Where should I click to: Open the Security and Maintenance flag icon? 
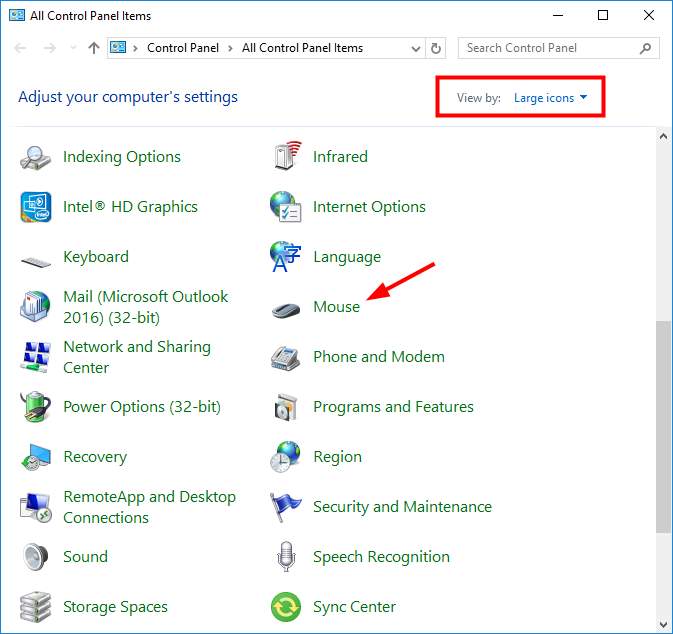tap(286, 507)
